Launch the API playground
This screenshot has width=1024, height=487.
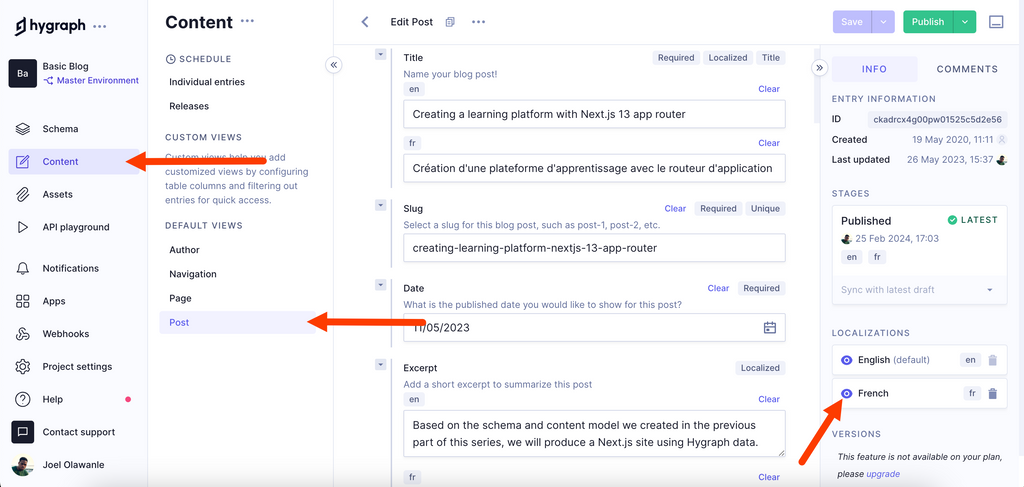point(76,227)
